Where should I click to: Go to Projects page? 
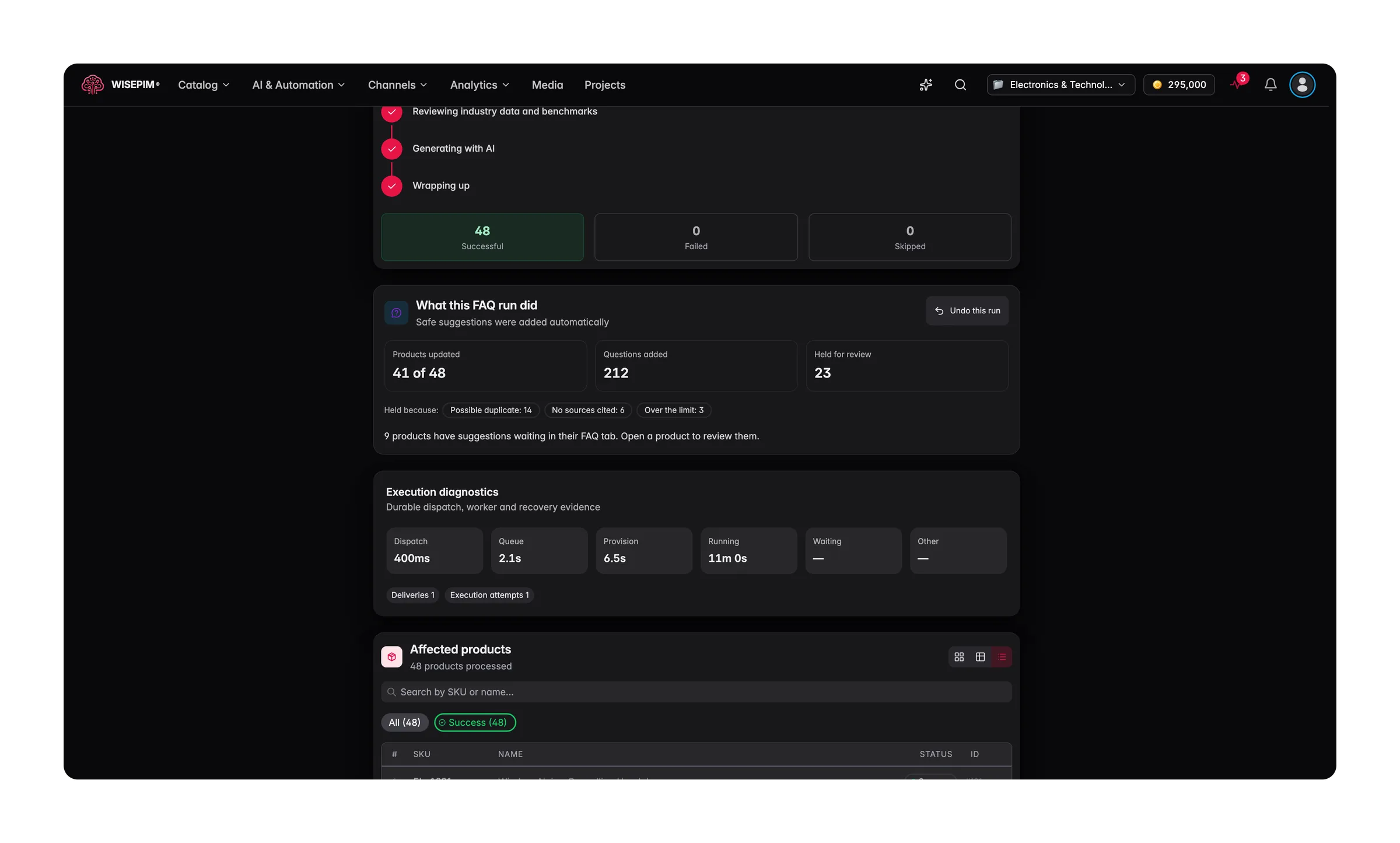tap(604, 85)
